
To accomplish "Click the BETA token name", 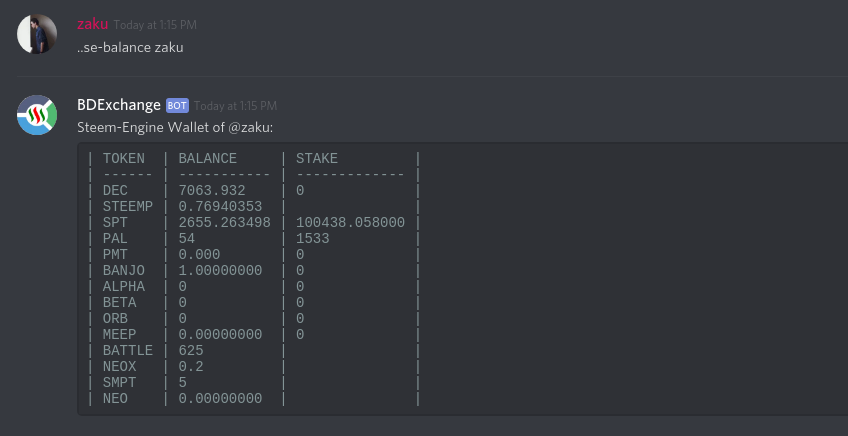I will (120, 302).
